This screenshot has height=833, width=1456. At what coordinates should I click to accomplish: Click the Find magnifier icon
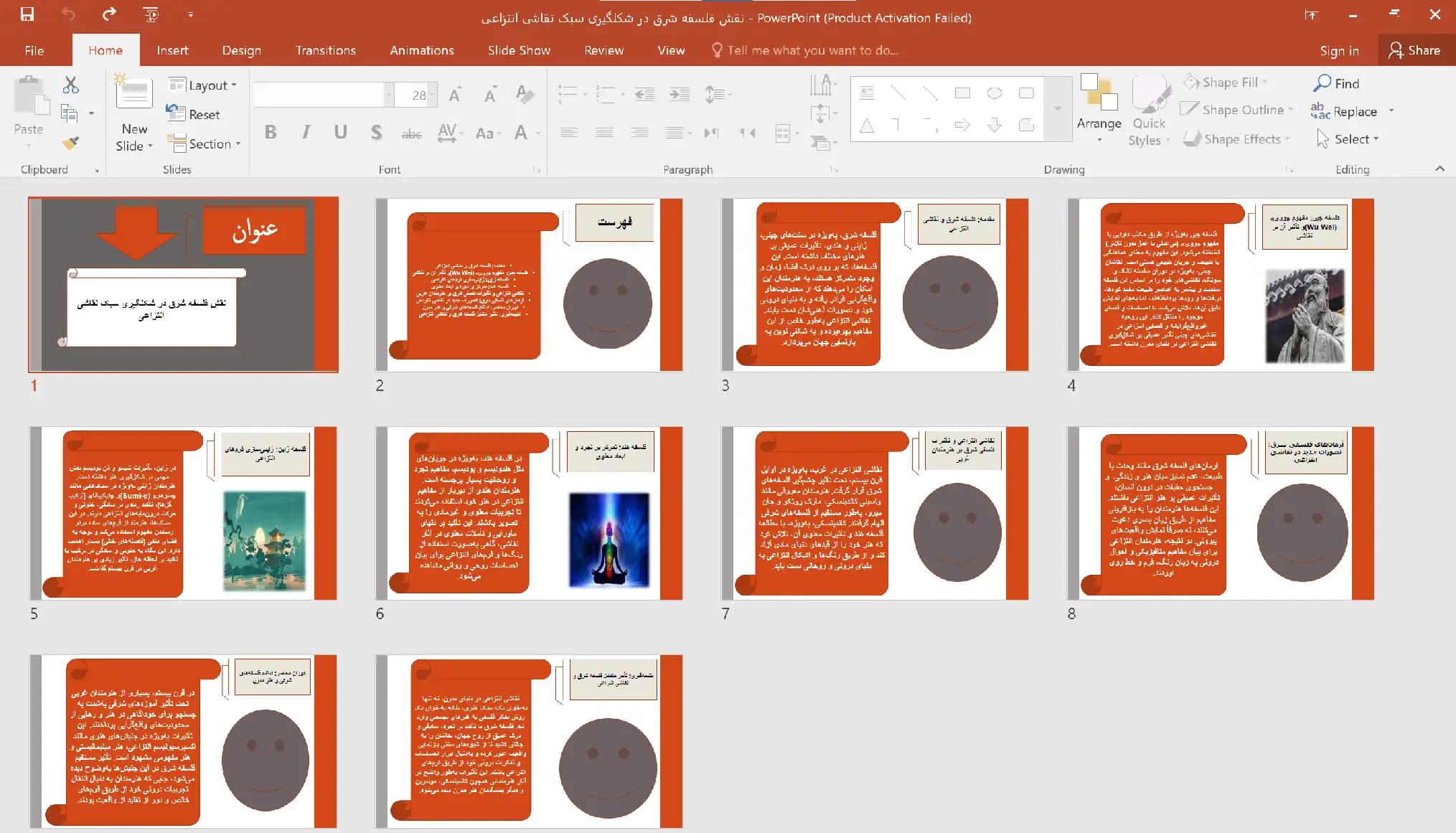point(1322,83)
